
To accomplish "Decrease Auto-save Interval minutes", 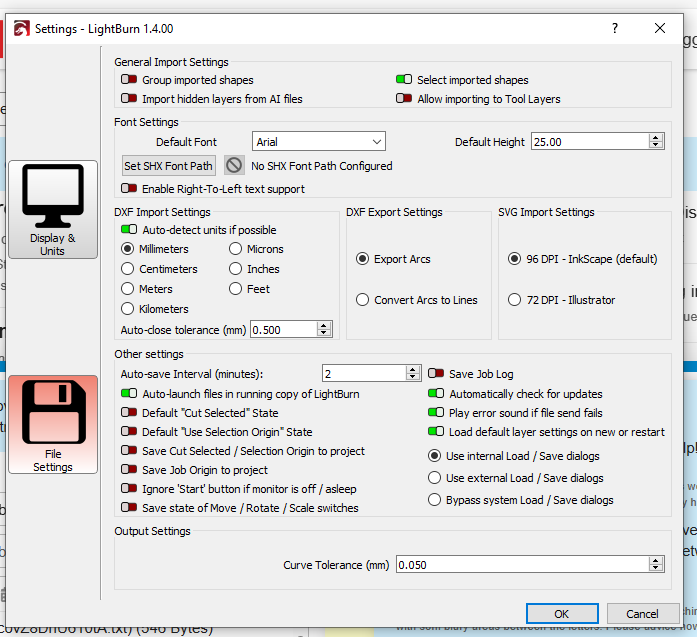I will (x=413, y=377).
